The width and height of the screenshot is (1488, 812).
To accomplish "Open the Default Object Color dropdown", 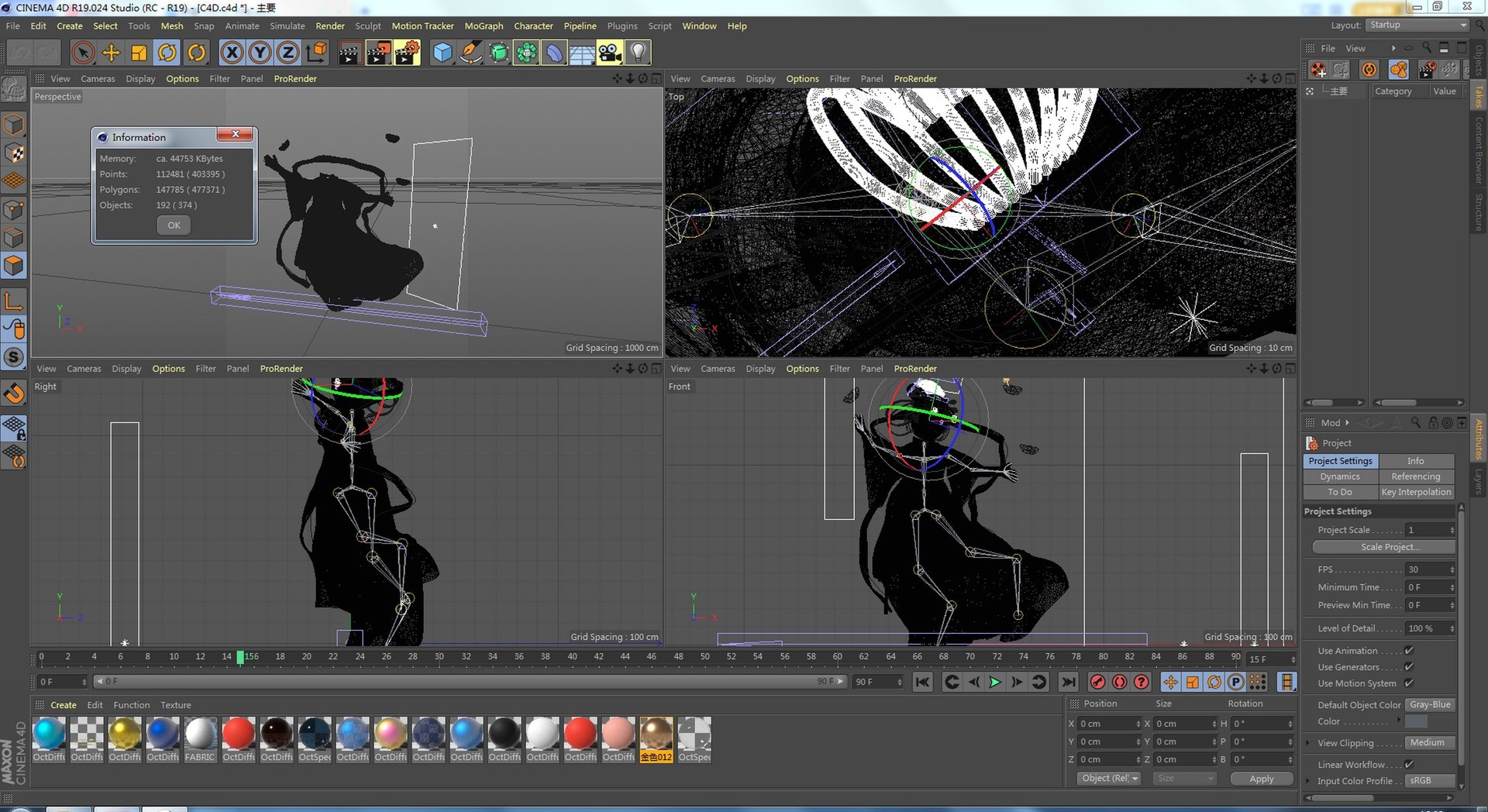I will (x=1430, y=705).
